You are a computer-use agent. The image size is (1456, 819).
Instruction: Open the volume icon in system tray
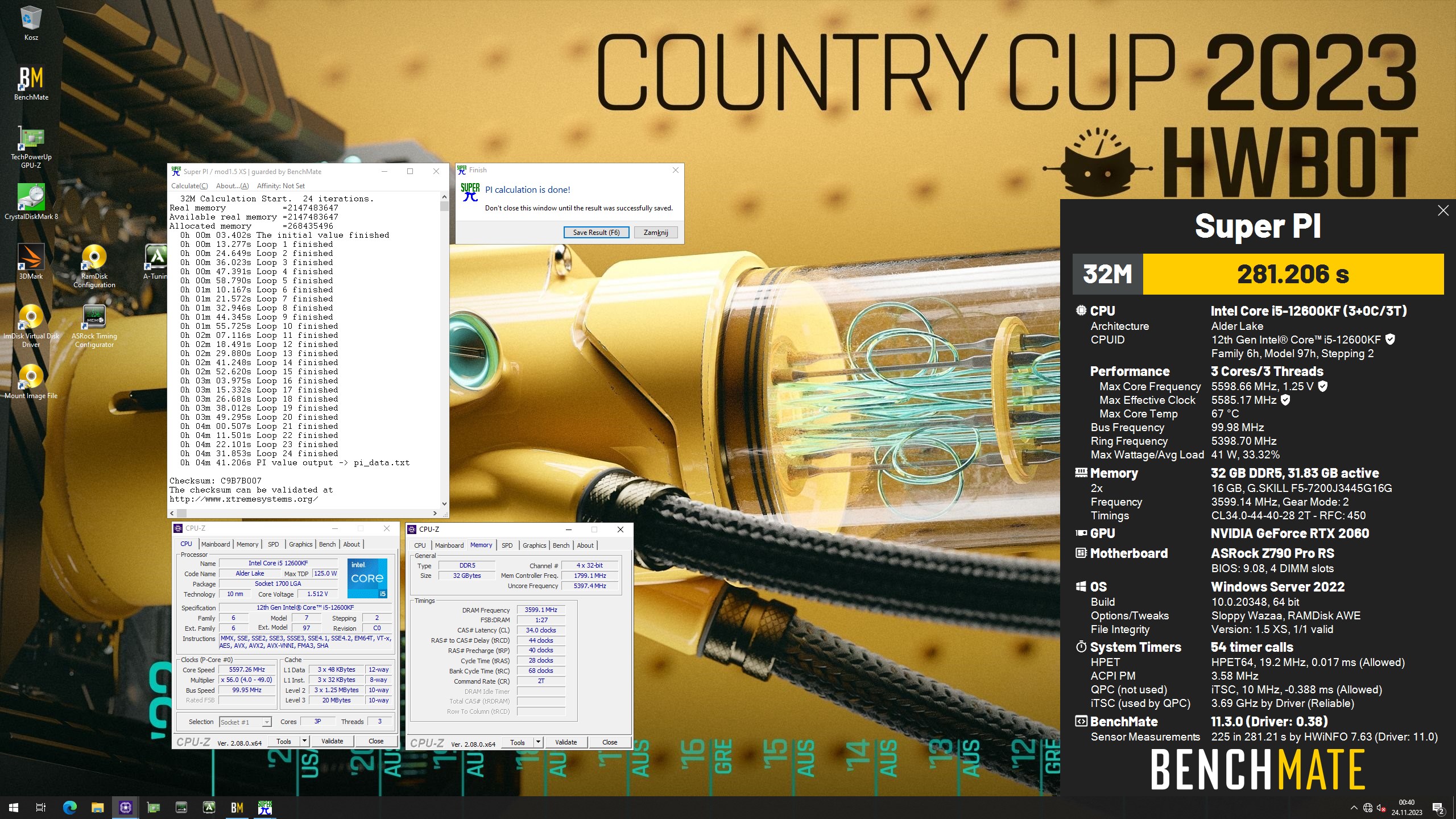pos(1381,808)
